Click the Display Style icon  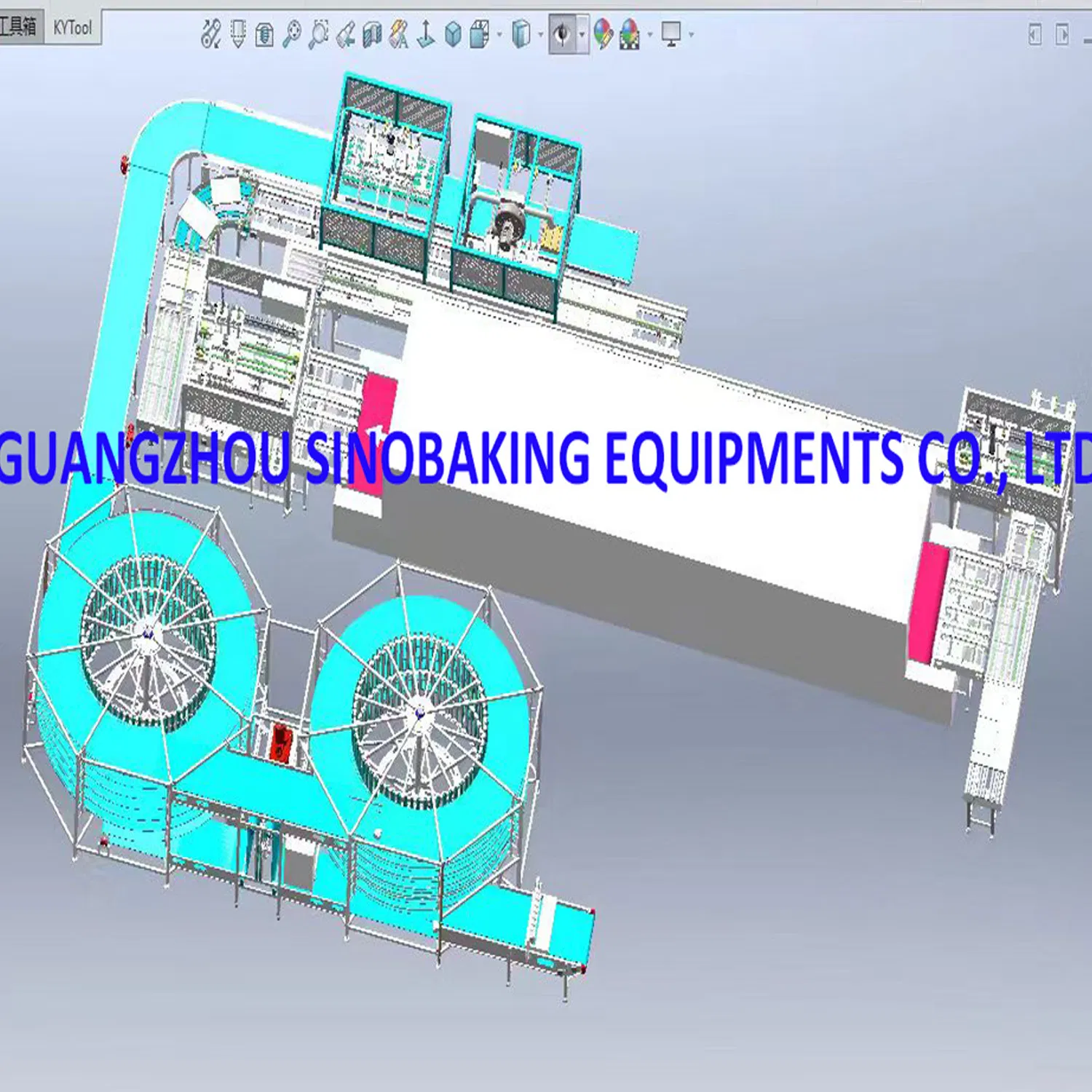coord(521,34)
